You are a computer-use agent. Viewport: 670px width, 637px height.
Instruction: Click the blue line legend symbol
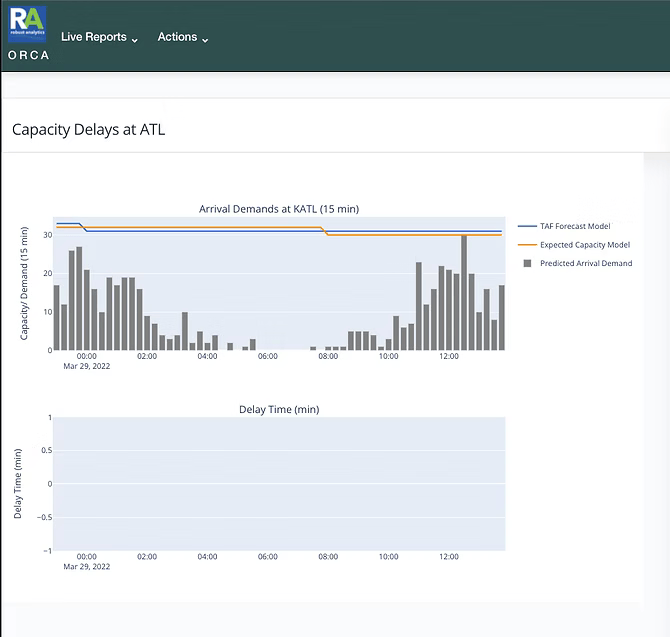pyautogui.click(x=525, y=226)
